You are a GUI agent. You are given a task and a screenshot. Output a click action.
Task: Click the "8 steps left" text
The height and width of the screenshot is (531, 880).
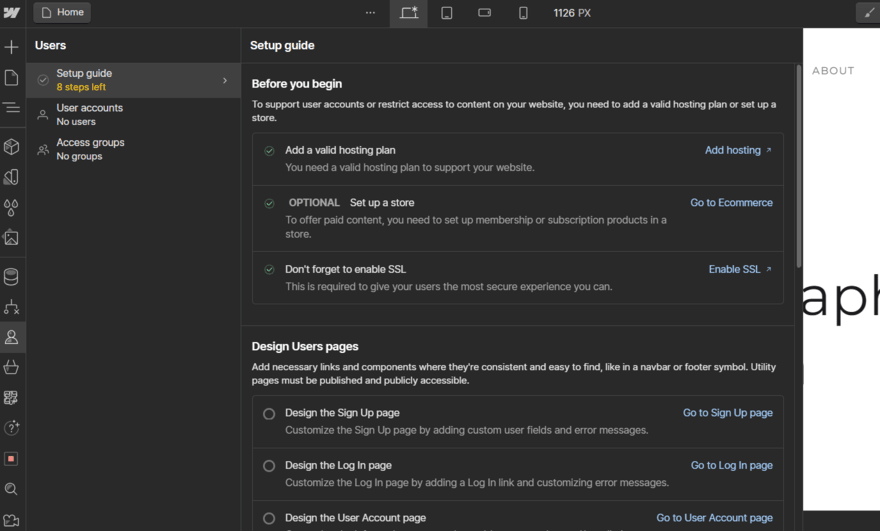[81, 87]
